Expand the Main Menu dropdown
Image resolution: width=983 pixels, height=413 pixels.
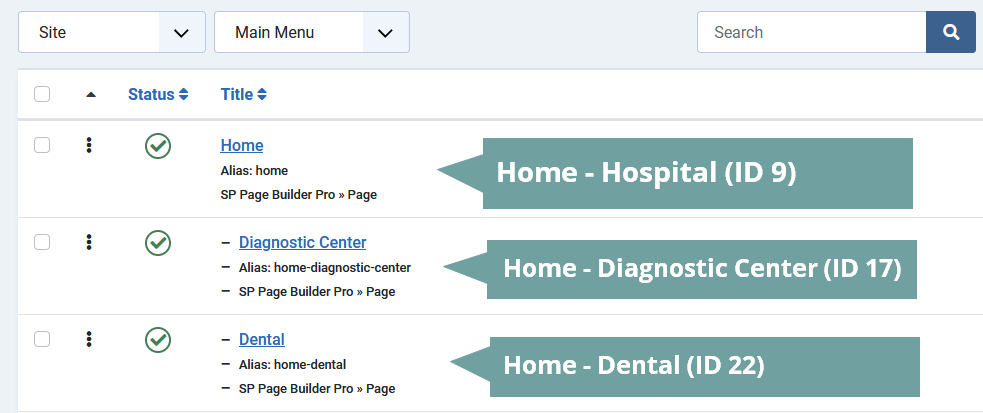click(311, 32)
